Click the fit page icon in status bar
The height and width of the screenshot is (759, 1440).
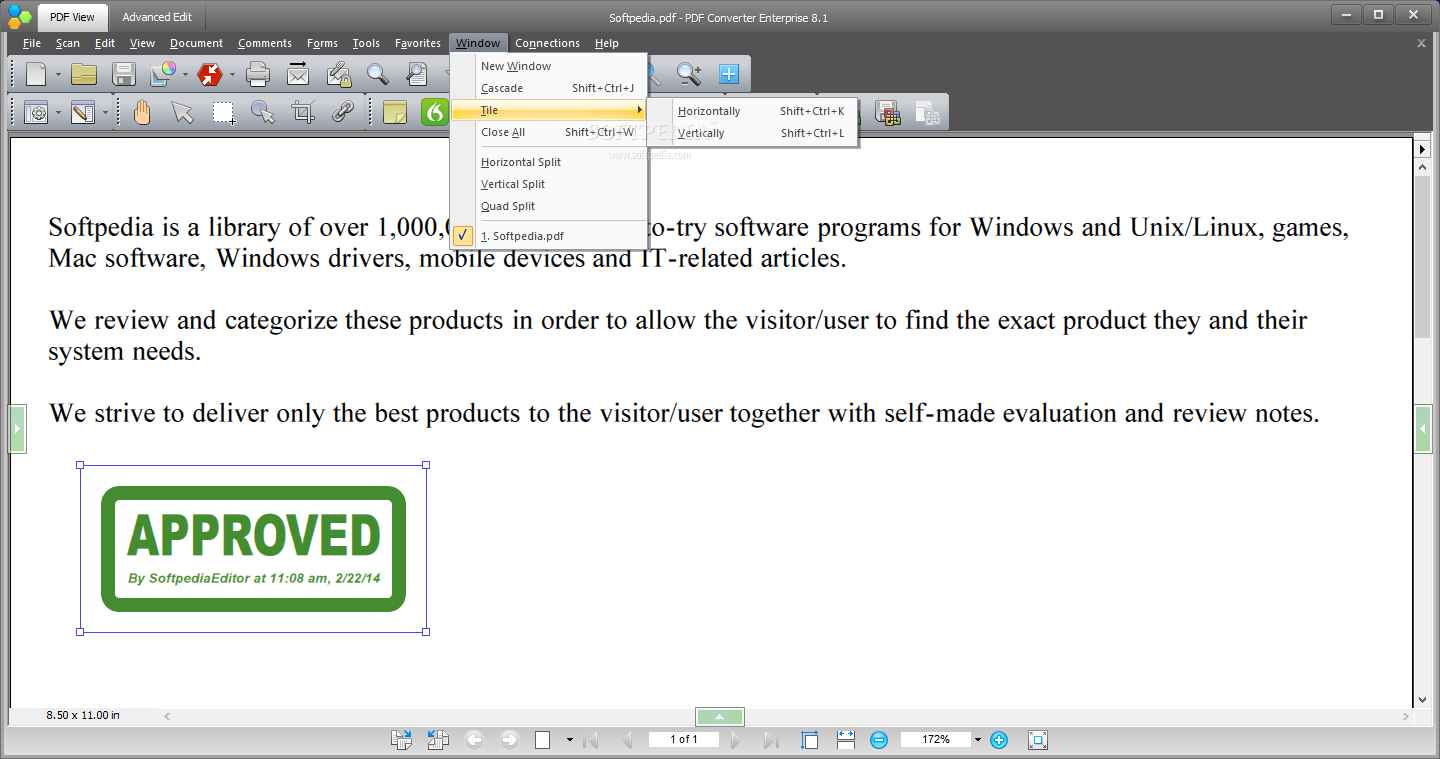[810, 740]
